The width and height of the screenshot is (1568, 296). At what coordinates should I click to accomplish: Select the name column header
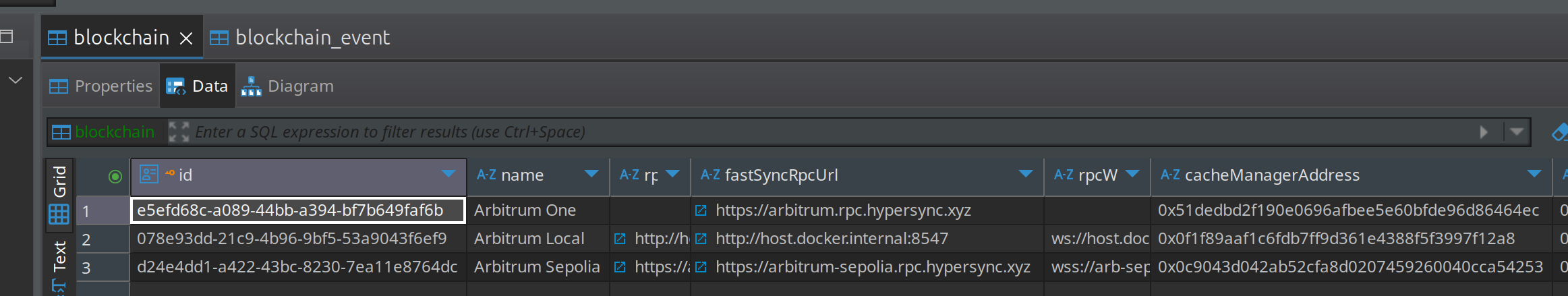(538, 176)
